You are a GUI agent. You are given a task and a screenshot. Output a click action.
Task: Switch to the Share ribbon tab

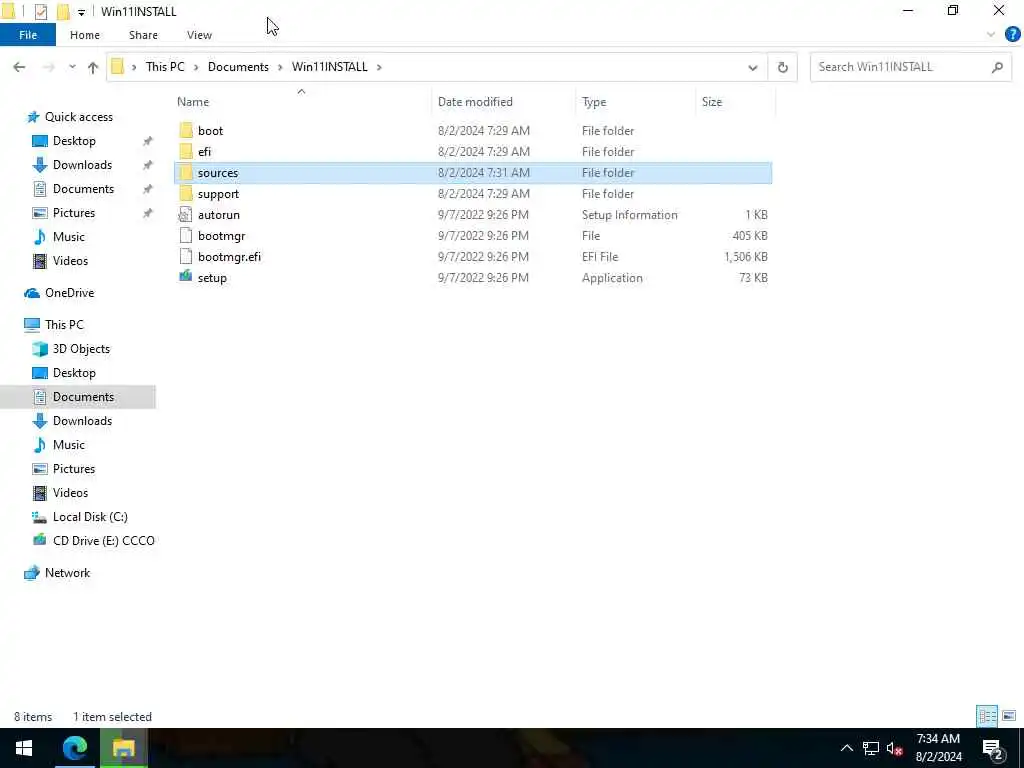point(143,35)
